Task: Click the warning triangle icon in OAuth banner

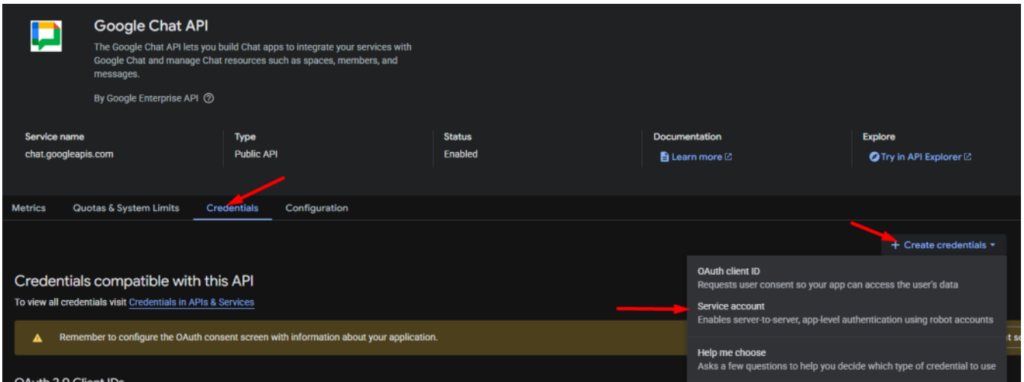Action: (x=38, y=338)
